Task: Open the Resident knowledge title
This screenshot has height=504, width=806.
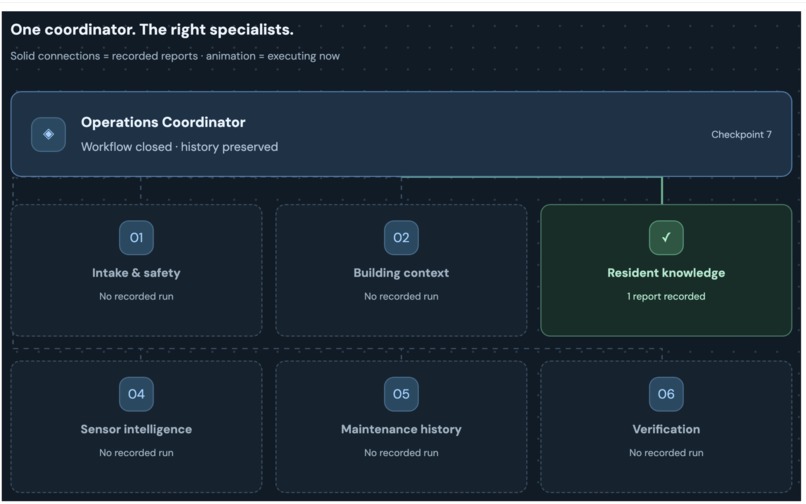Action: [x=666, y=273]
